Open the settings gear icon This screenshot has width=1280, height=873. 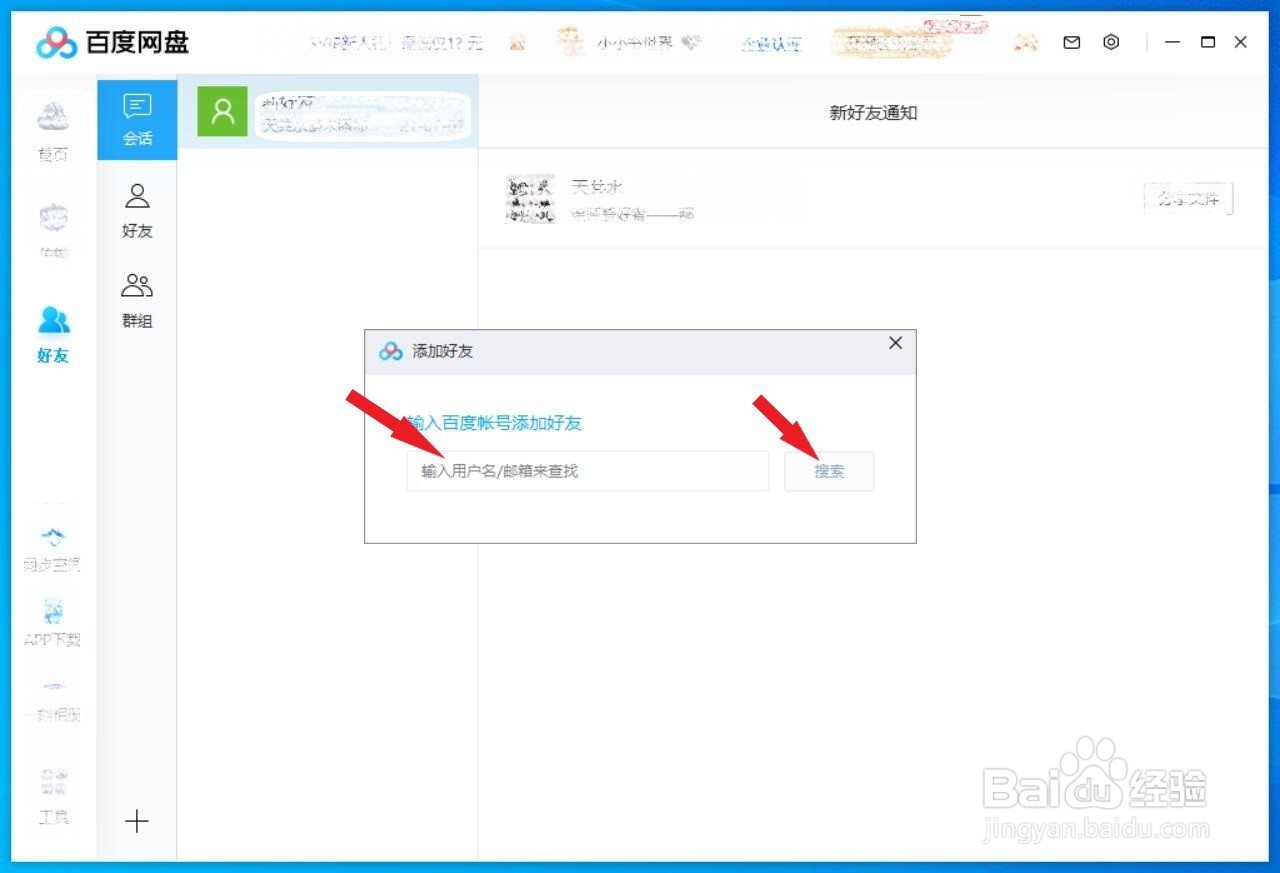1111,42
